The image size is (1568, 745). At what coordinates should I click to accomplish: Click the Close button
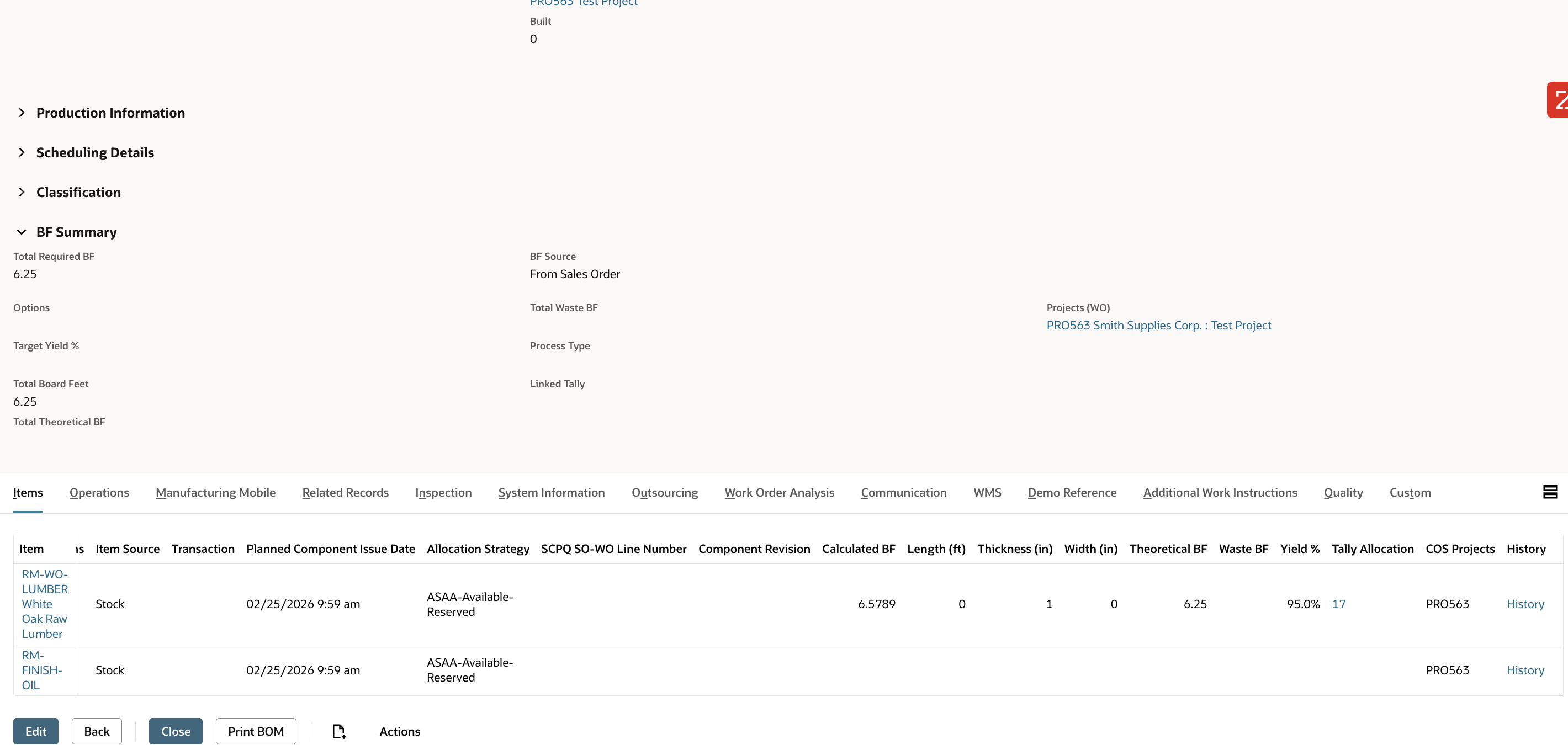[176, 731]
